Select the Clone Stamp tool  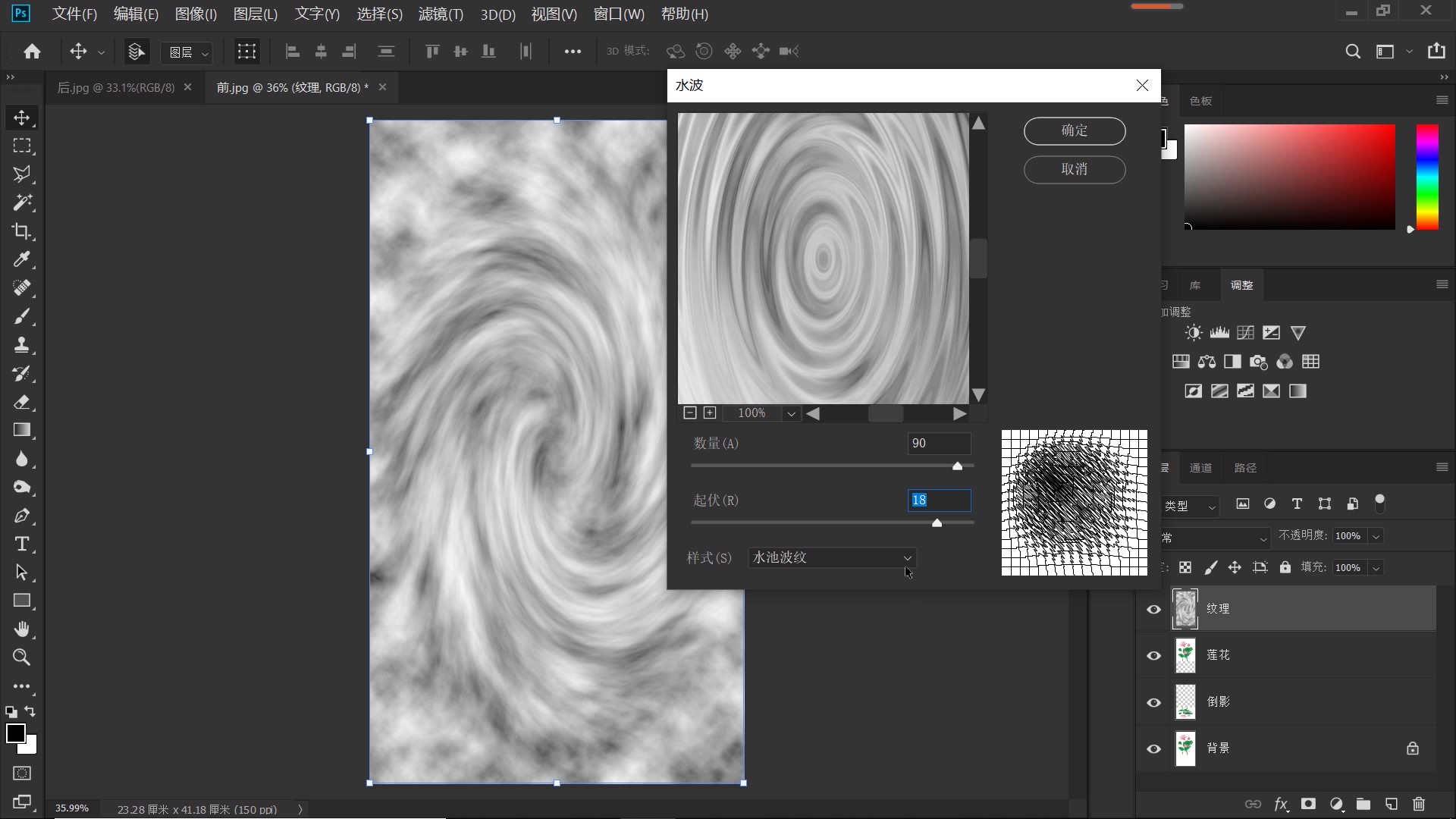[x=21, y=345]
